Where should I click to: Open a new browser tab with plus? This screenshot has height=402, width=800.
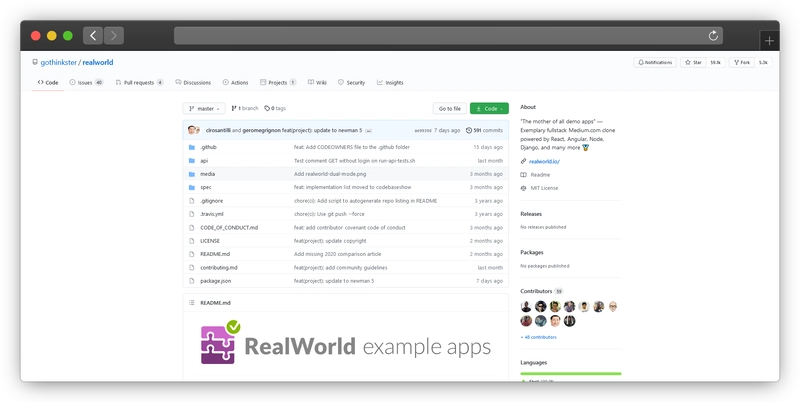[769, 41]
